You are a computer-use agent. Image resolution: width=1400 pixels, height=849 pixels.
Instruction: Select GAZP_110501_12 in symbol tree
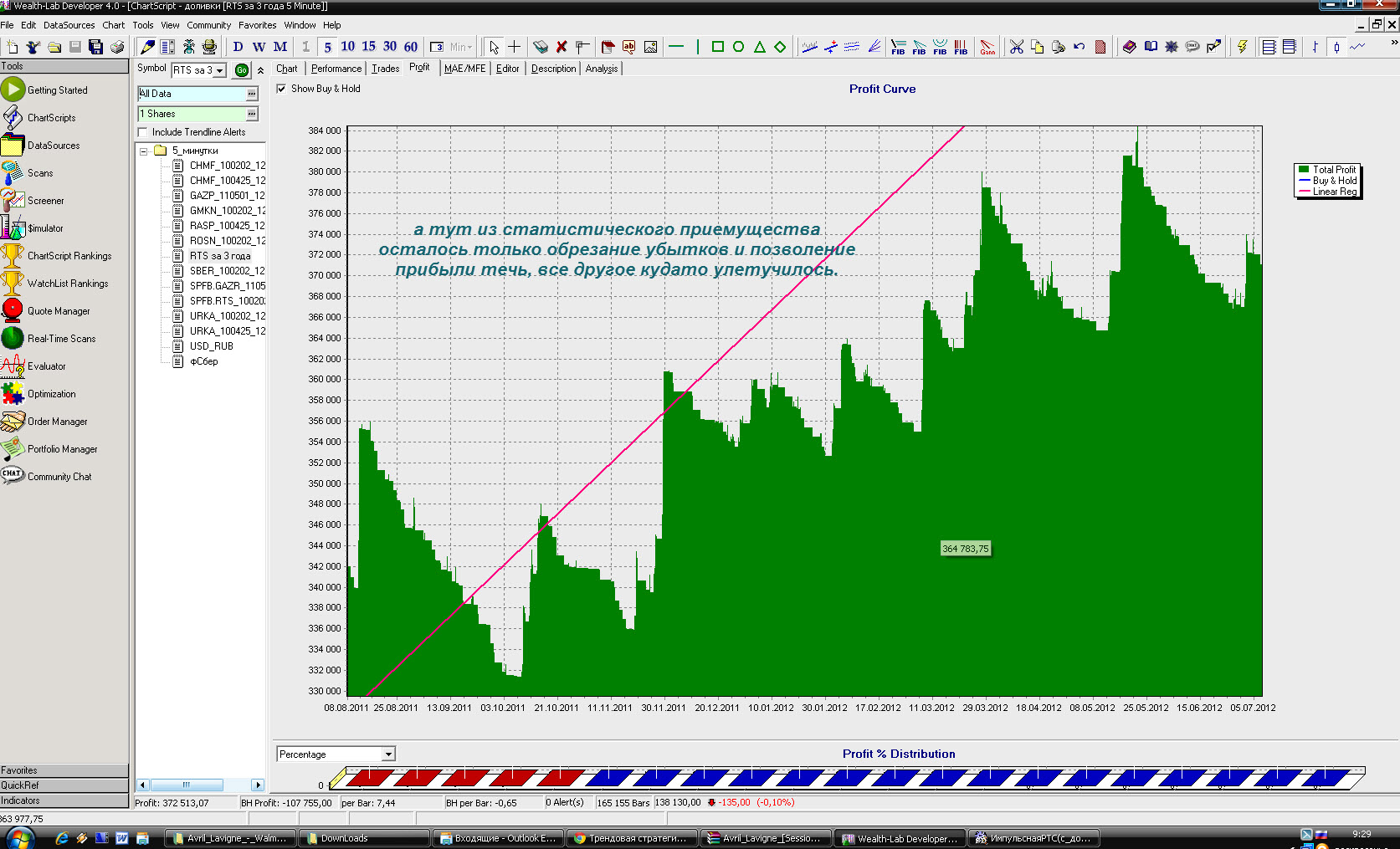click(227, 196)
